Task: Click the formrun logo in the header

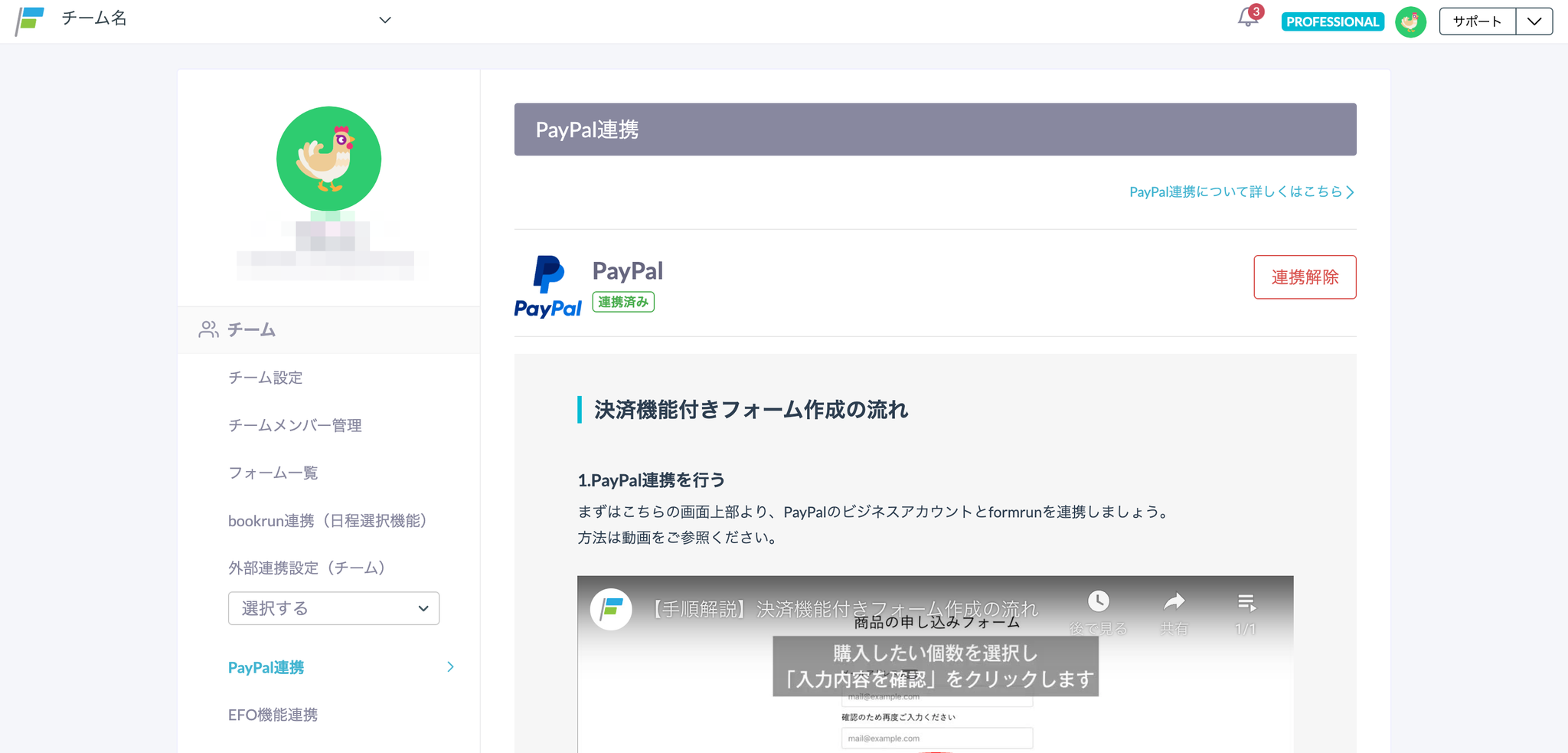Action: [31, 21]
